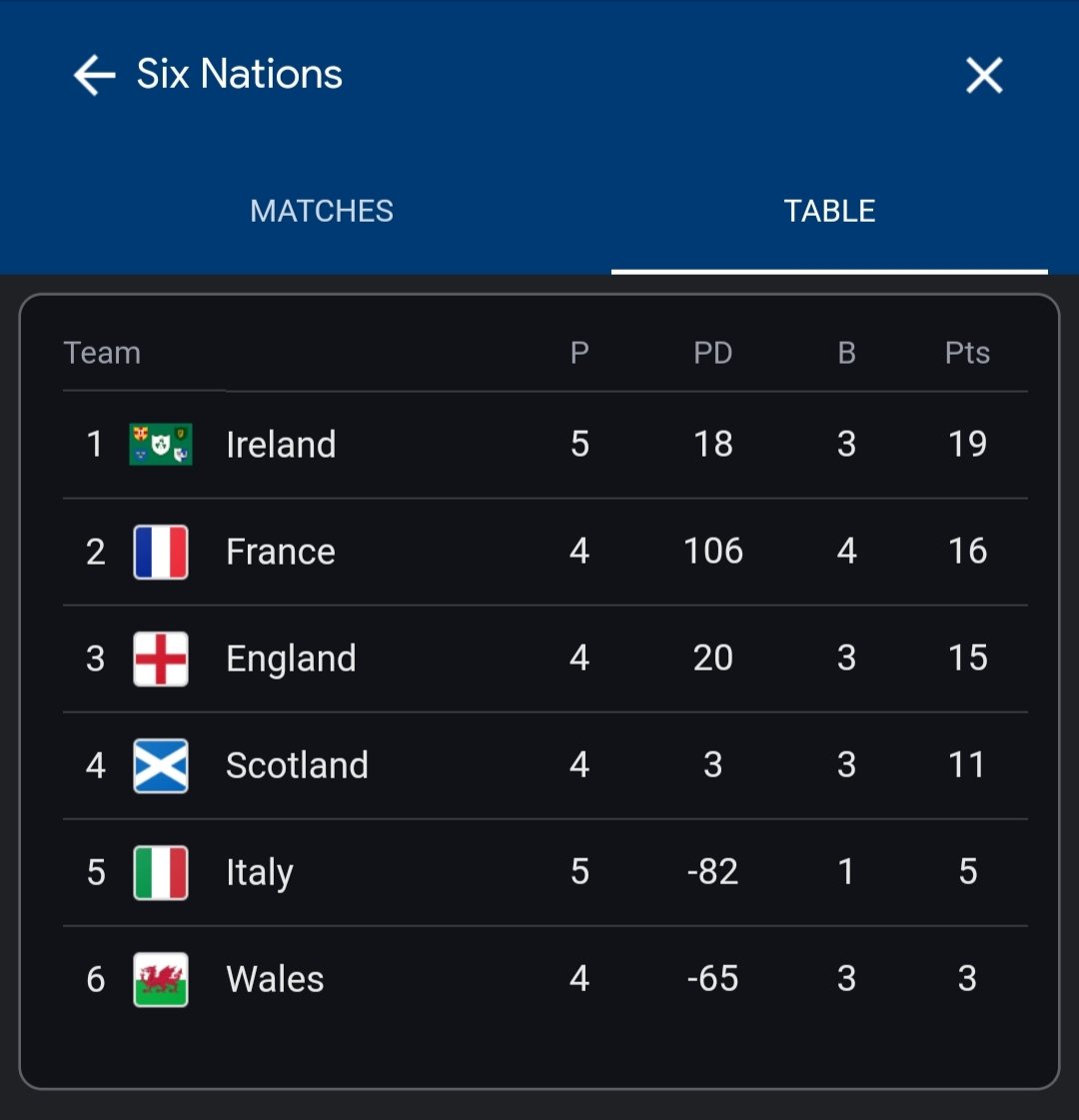Viewport: 1079px width, 1120px height.
Task: Tap the Wales dragon flag icon
Action: coord(161,979)
